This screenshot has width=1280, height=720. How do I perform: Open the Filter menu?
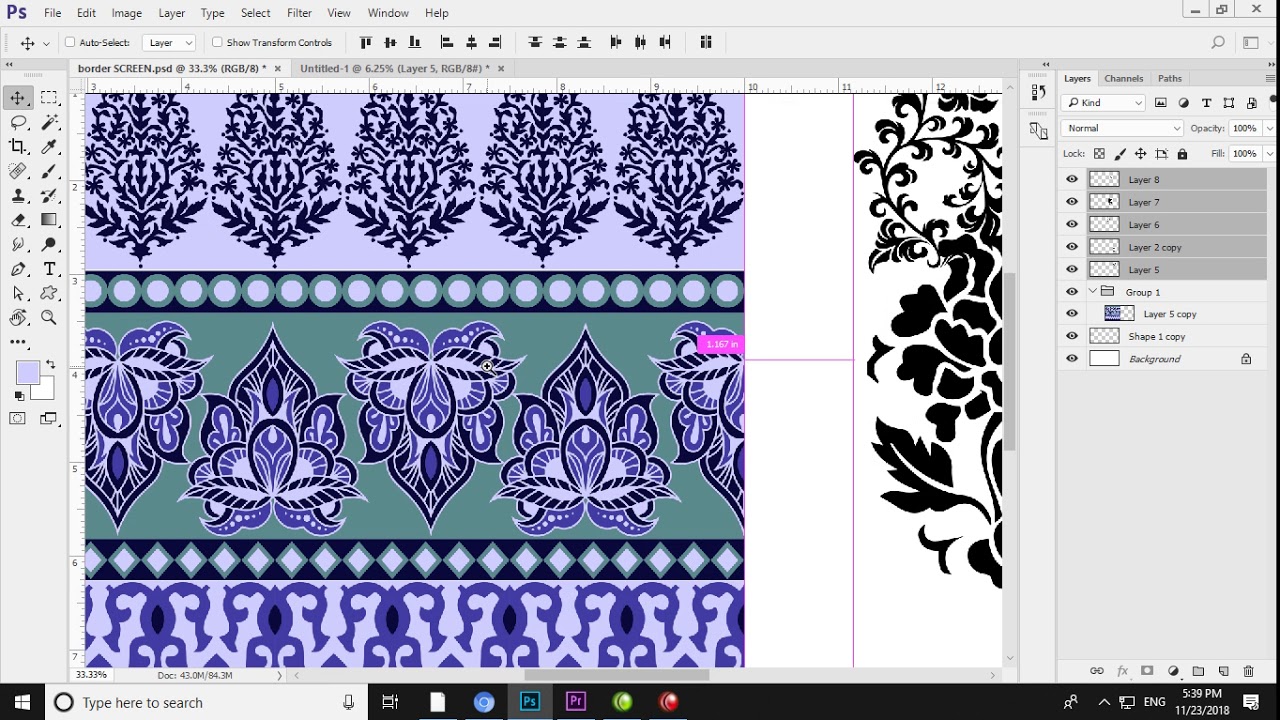tap(299, 13)
